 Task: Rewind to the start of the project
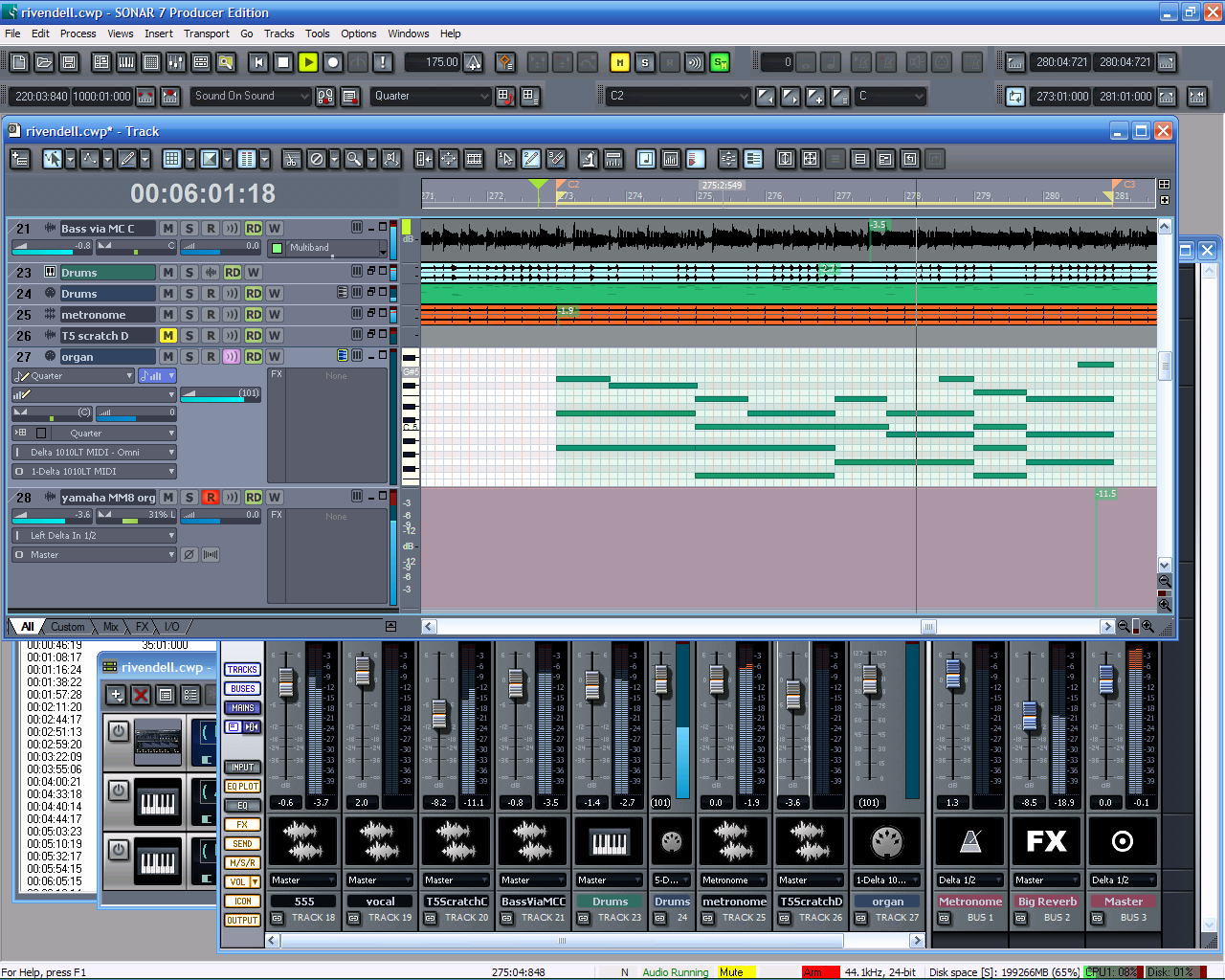click(x=258, y=62)
